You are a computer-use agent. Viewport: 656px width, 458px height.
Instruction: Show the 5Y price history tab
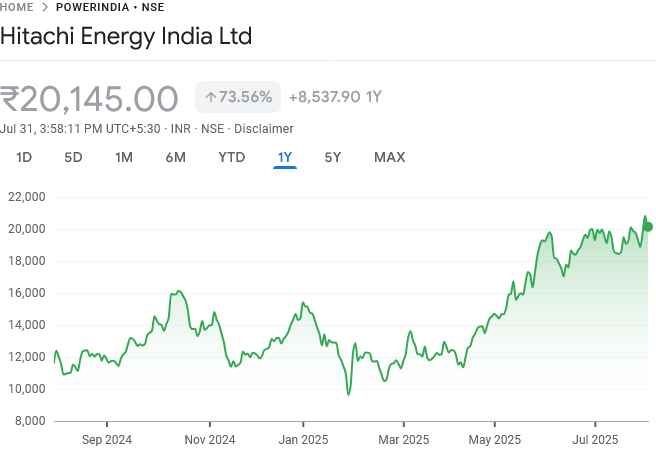333,157
